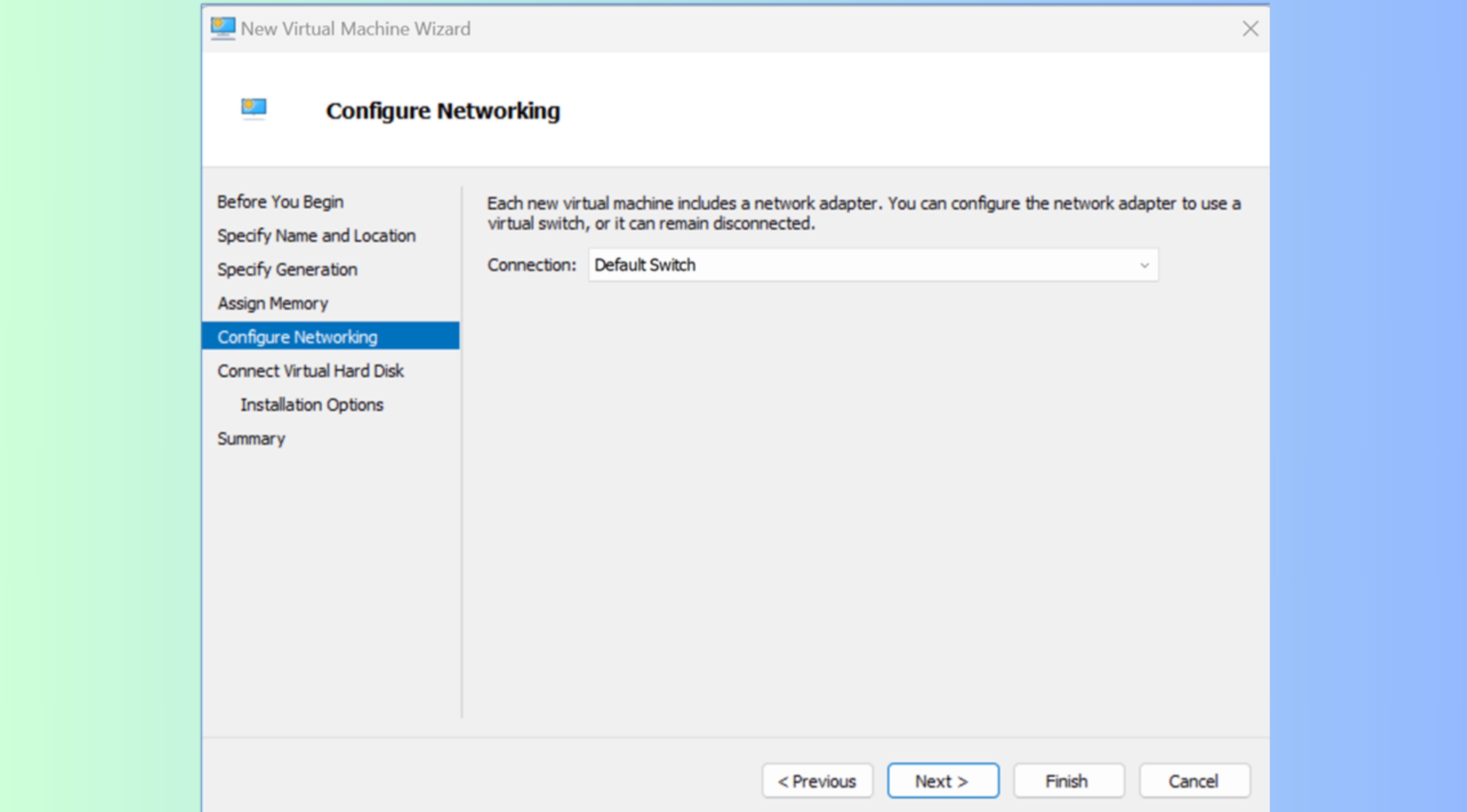Open the Specify Generation page
1467x812 pixels.
coord(287,269)
